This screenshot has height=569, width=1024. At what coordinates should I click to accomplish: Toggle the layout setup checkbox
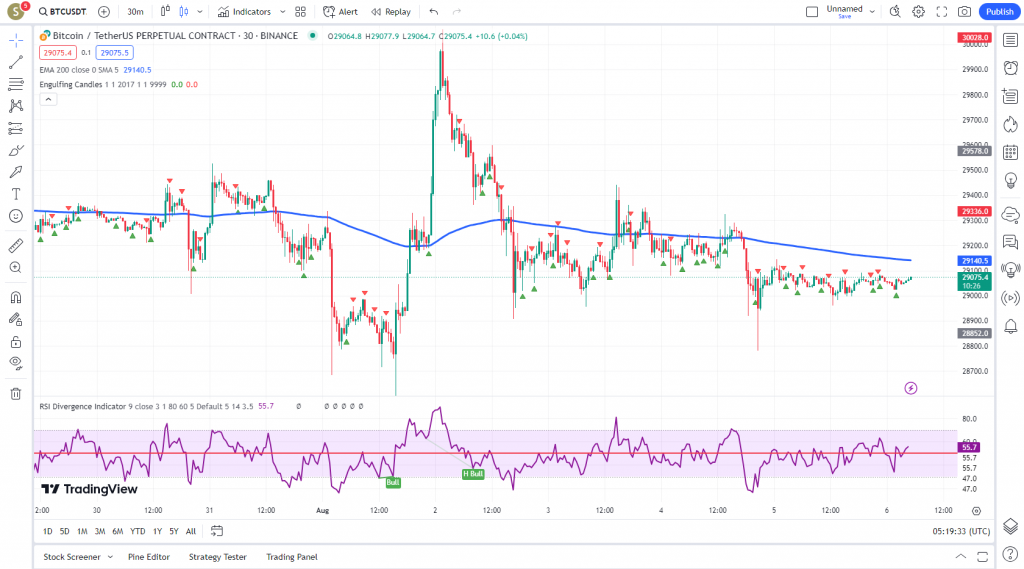click(812, 12)
